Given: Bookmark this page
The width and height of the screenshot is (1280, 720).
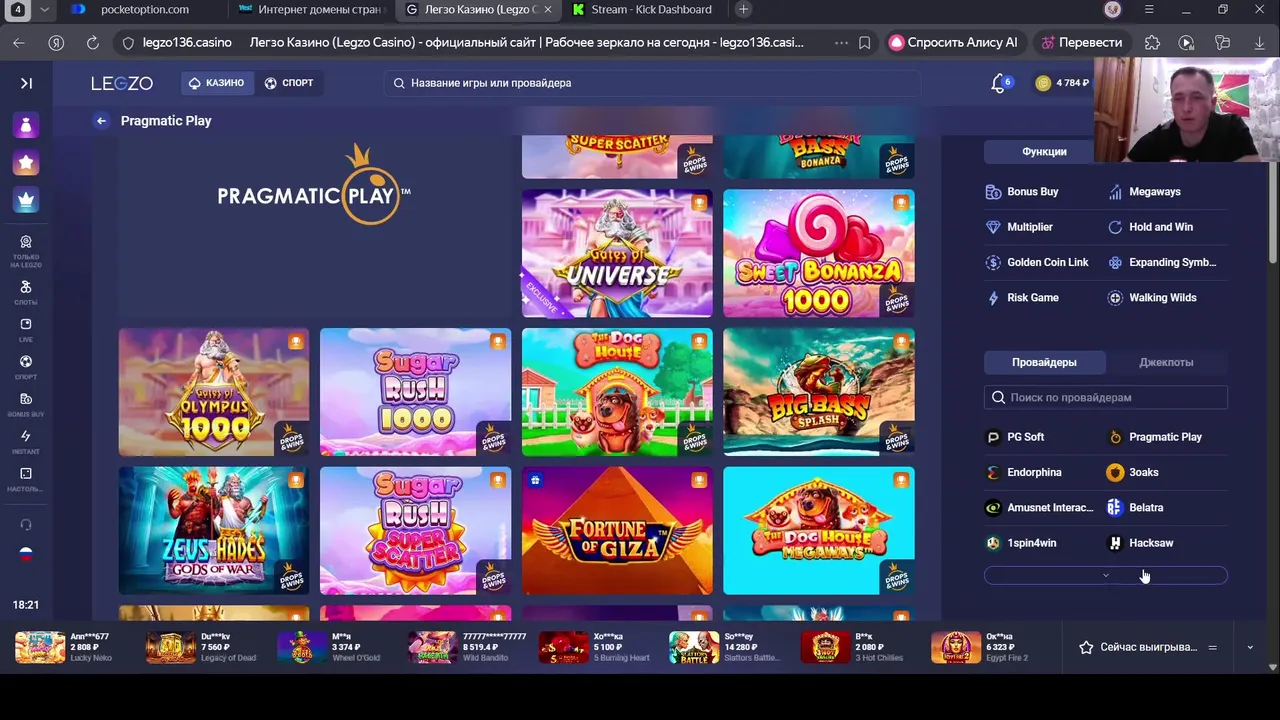Looking at the screenshot, I should 865,43.
